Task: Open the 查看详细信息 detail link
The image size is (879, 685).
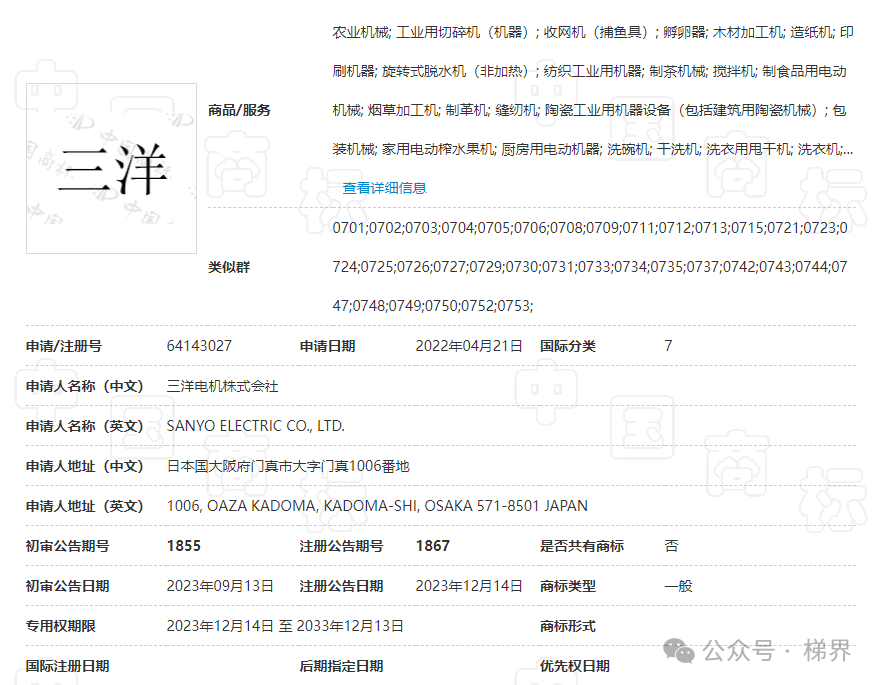Action: (x=384, y=187)
